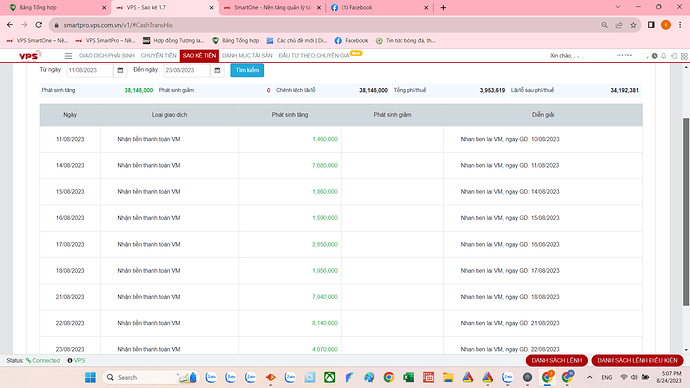Click the Diễn giải column header

[x=543, y=115]
